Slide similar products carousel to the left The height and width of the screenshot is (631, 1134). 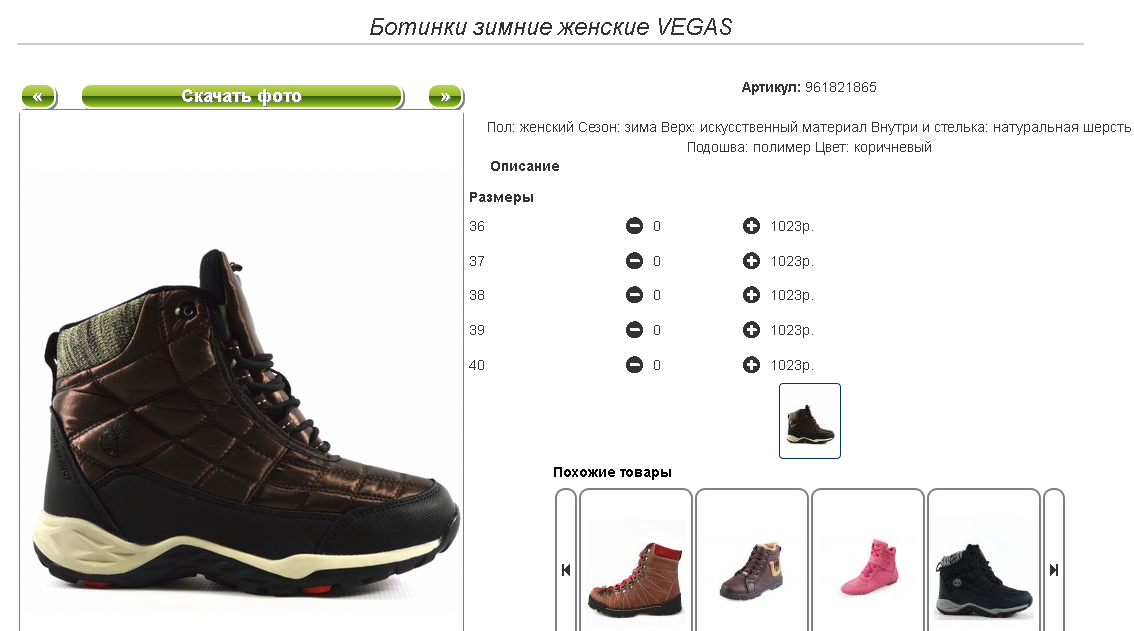(x=566, y=569)
